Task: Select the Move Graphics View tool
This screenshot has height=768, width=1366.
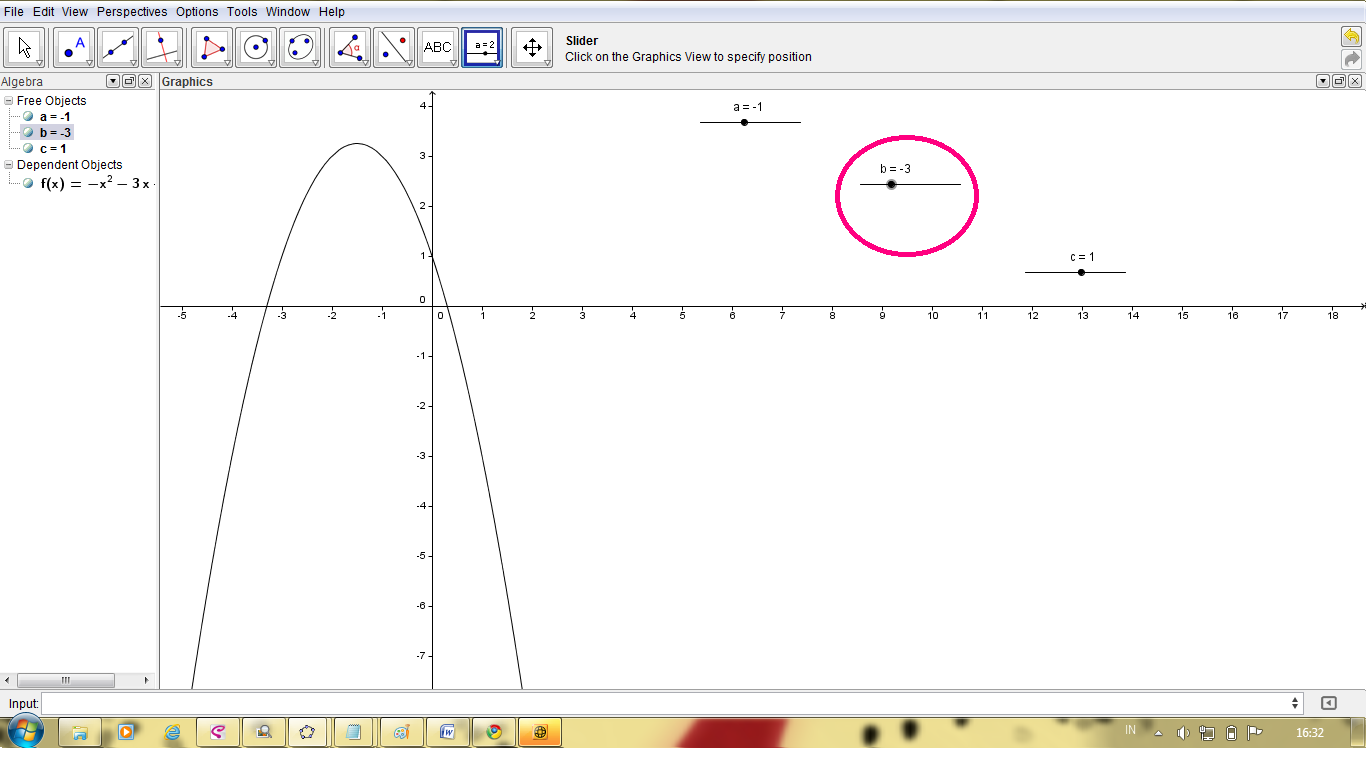Action: pyautogui.click(x=532, y=47)
